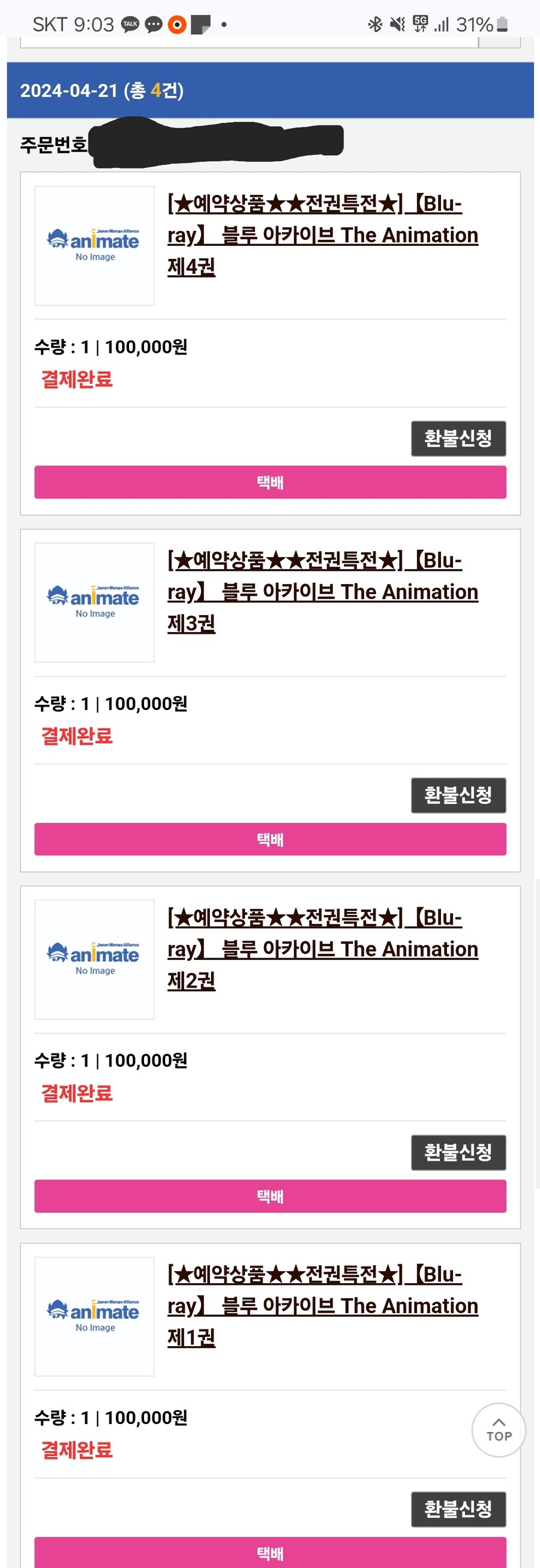Tap the Bluetooth status icon
Image resolution: width=540 pixels, height=1568 pixels.
pos(375,25)
